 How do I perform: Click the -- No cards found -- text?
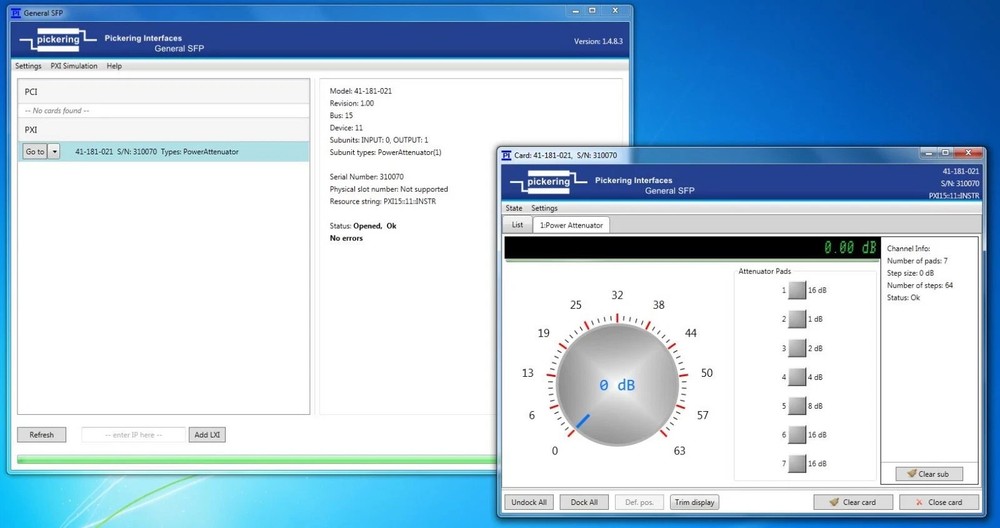click(x=57, y=111)
